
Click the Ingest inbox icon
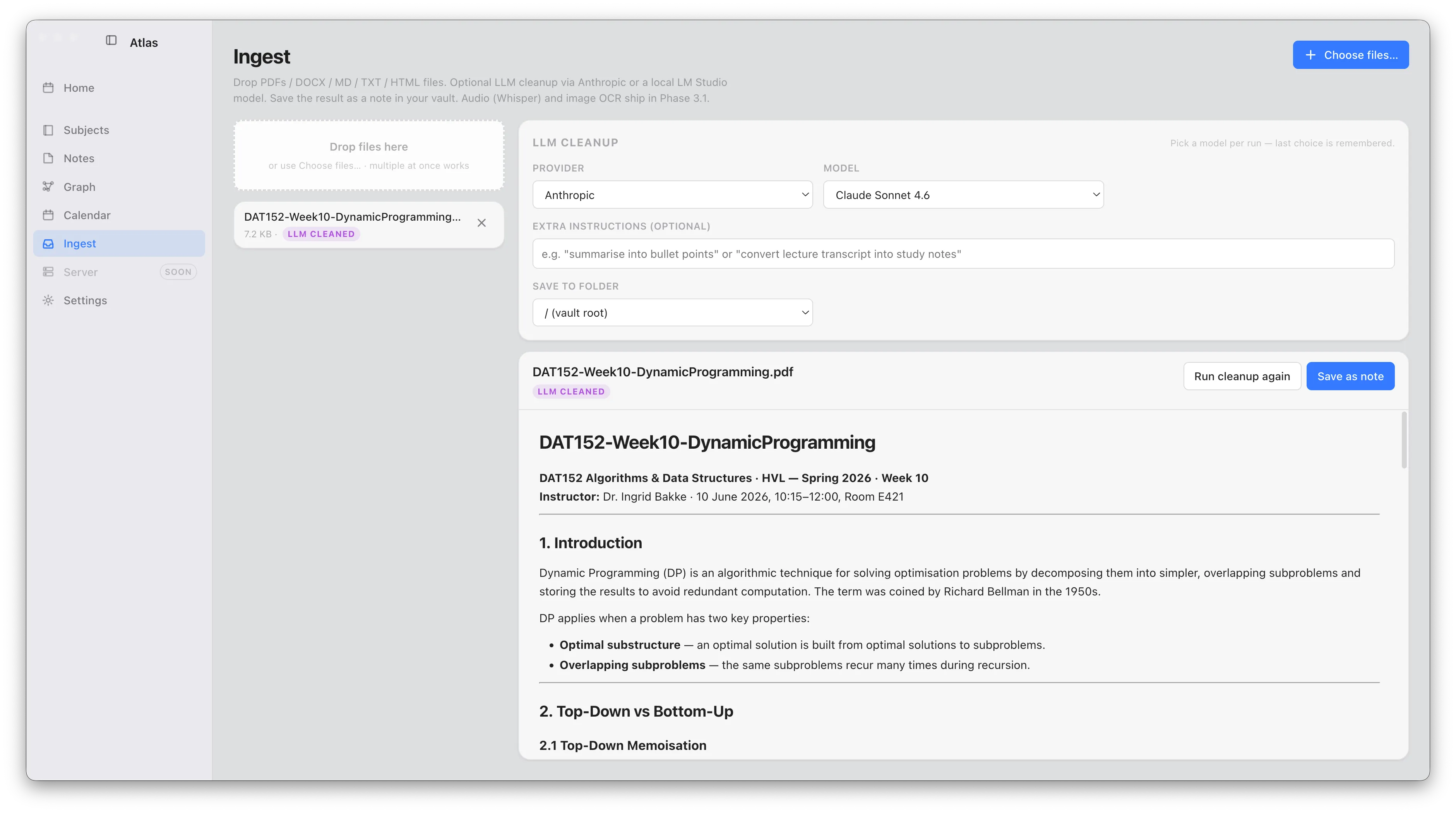(x=48, y=244)
